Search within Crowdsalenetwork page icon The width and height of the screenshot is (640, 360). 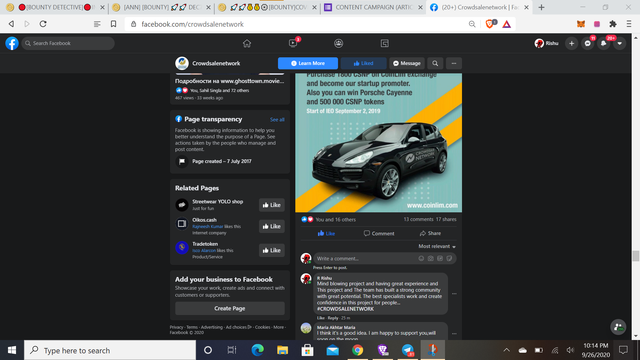pos(435,63)
